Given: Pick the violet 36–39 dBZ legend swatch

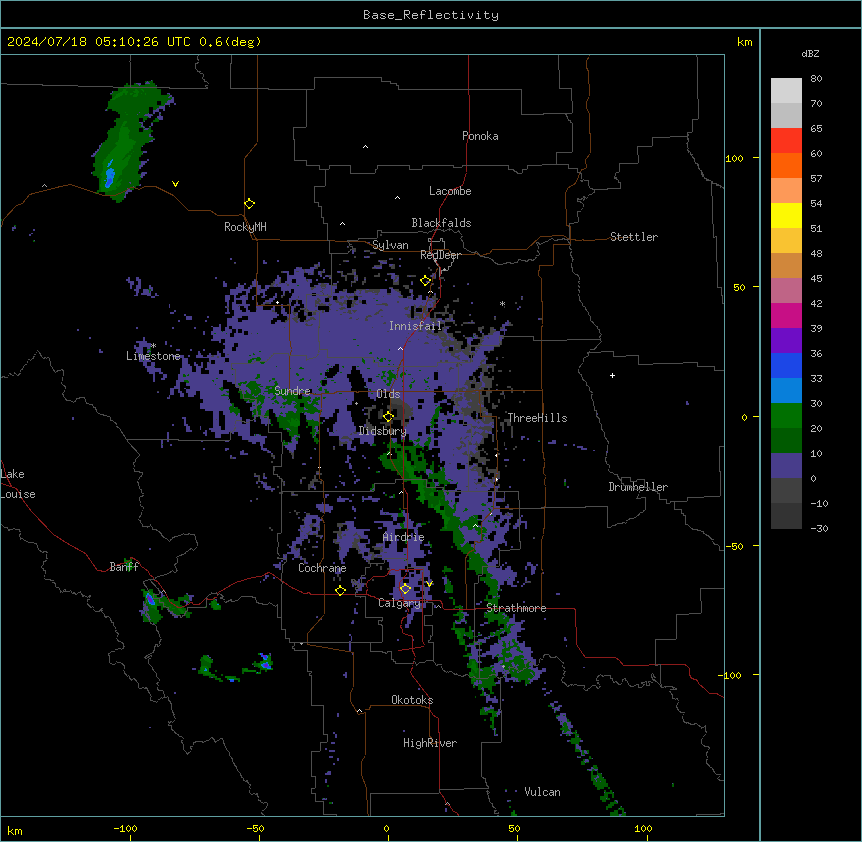Looking at the screenshot, I should 786,341.
